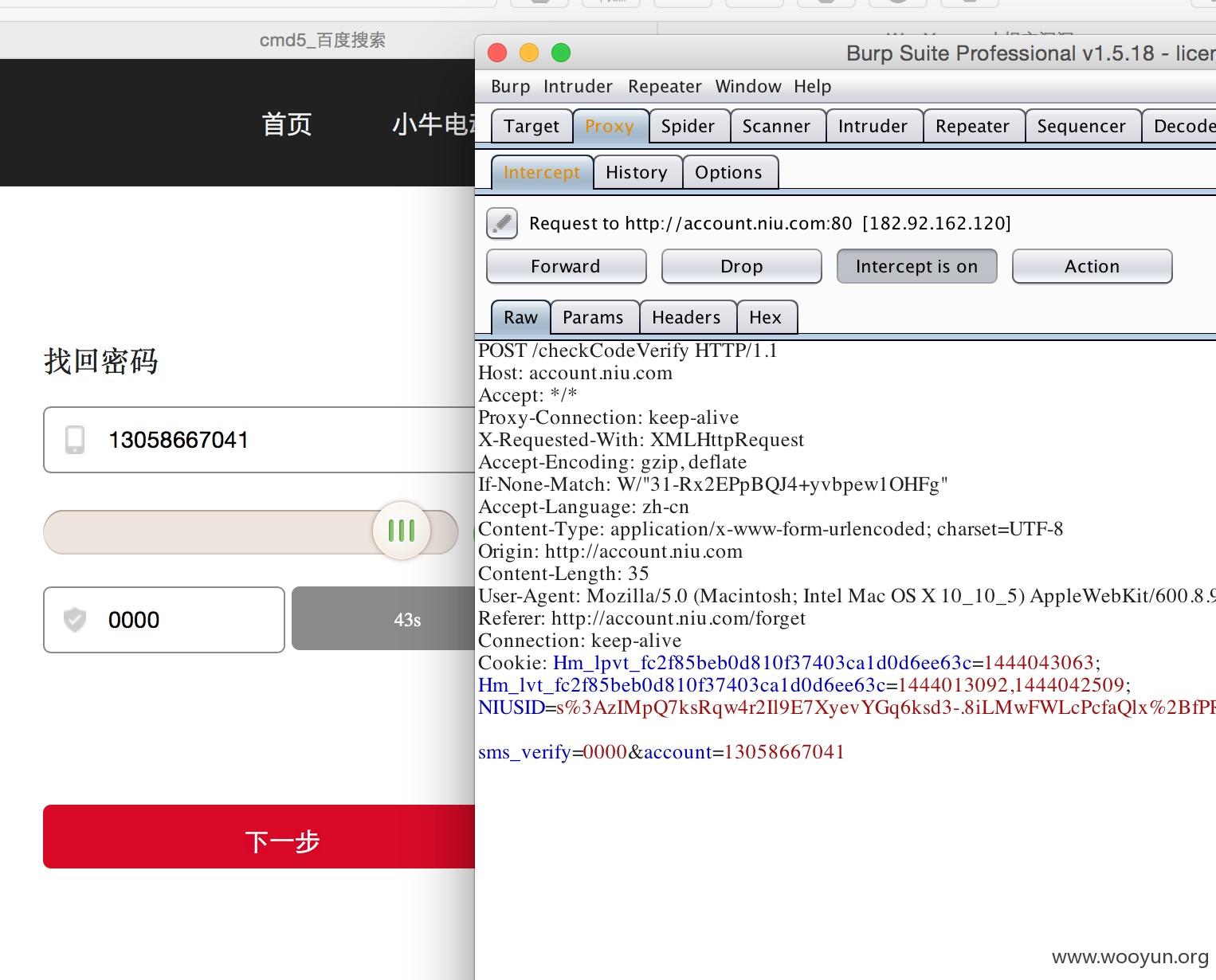The image size is (1216, 980).
Task: Click the Content-Length: 35 header line
Action: (x=563, y=574)
